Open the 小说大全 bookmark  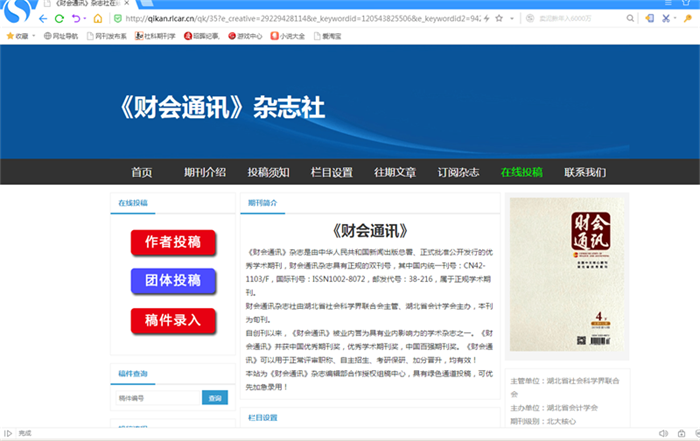coord(288,36)
